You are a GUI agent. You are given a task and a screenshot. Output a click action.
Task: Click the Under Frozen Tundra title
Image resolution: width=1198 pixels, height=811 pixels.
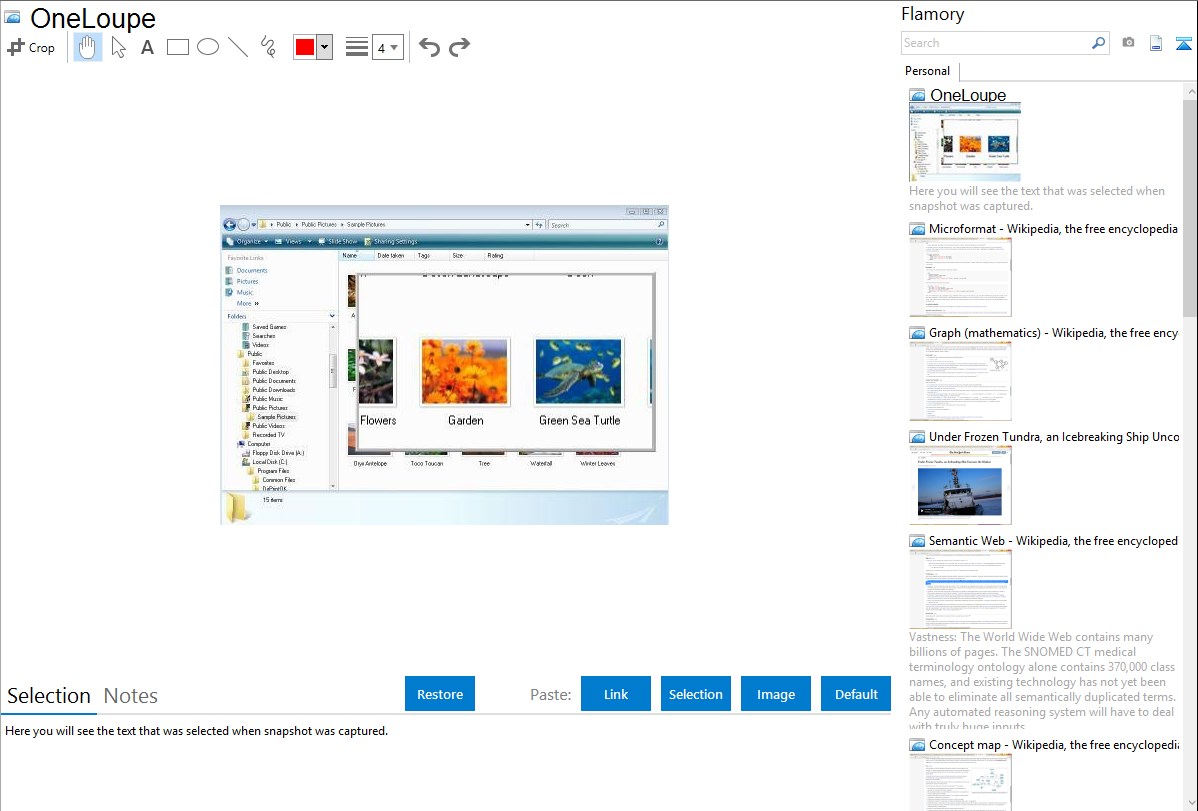pyautogui.click(x=1054, y=436)
